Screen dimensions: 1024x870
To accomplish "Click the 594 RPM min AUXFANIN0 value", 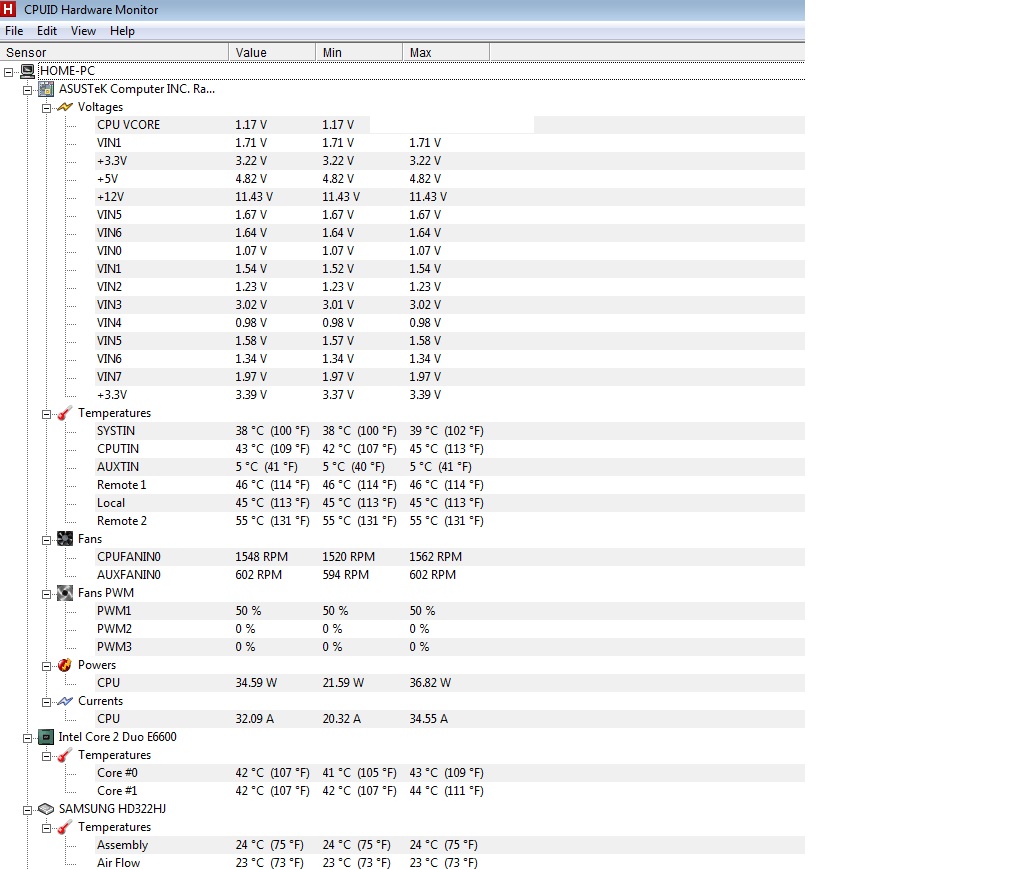I will (345, 575).
